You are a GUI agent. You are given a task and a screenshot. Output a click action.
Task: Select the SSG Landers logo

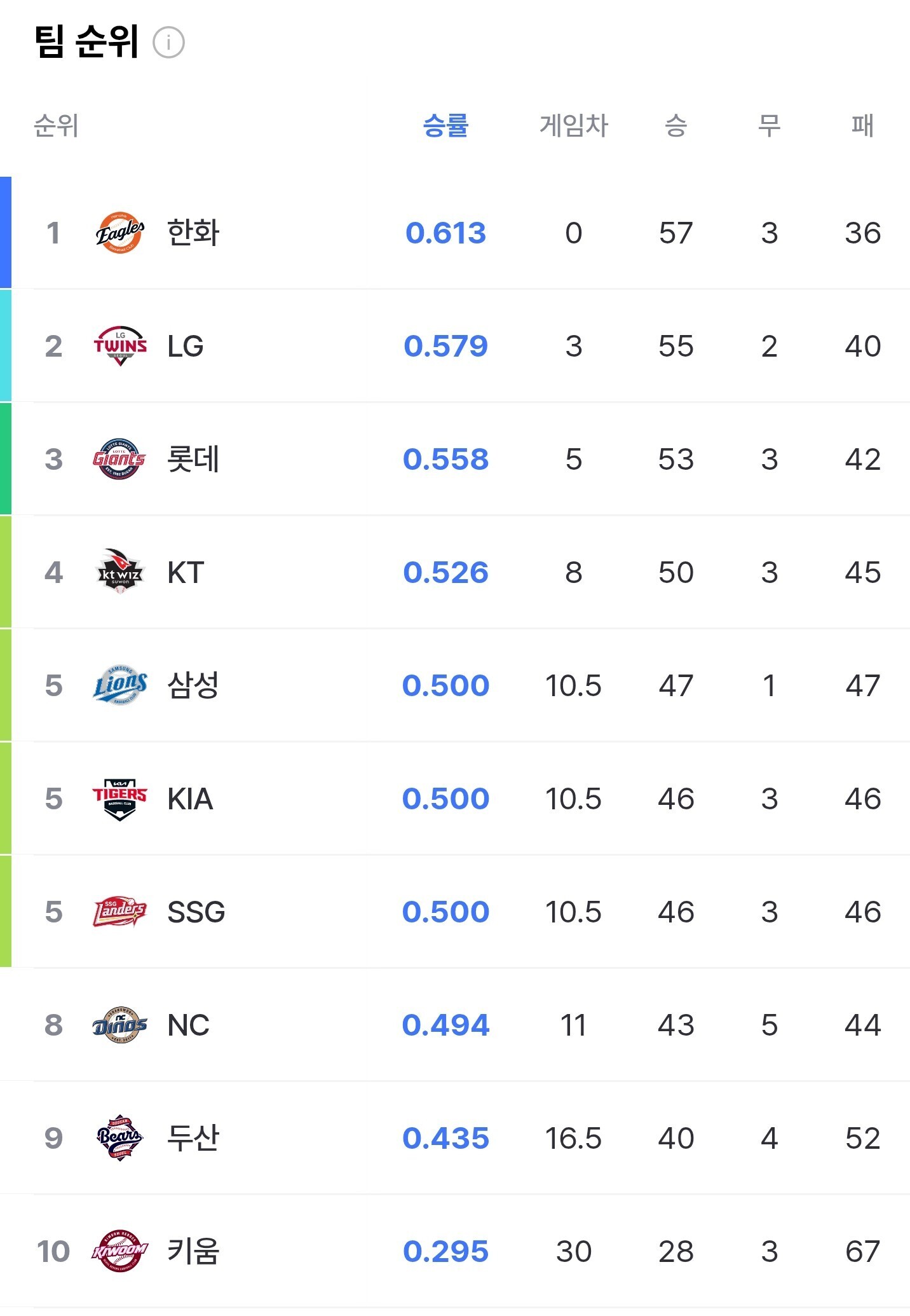120,912
